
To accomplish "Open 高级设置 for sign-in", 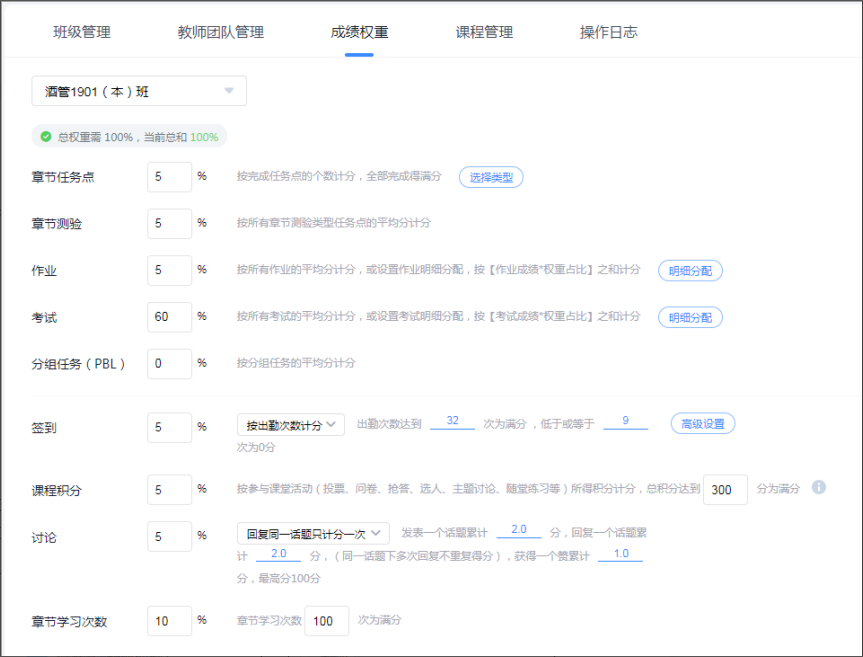I will point(703,424).
